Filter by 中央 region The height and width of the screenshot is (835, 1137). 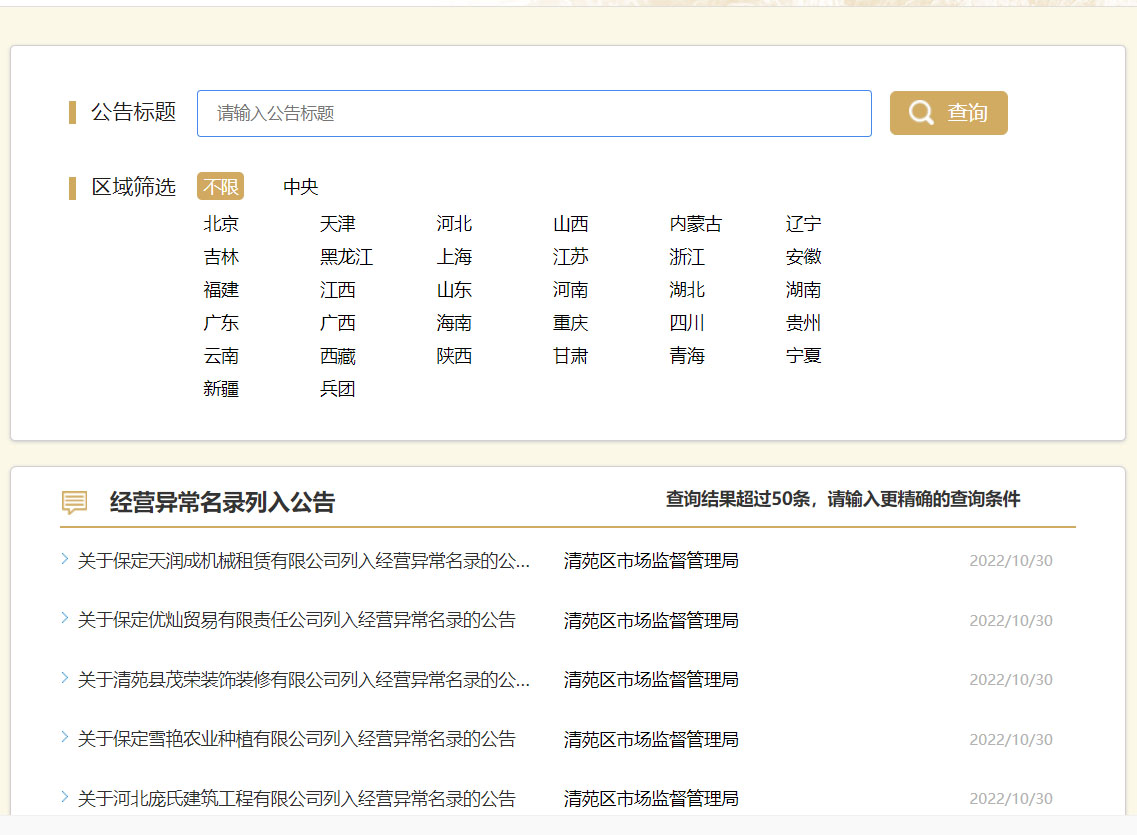tap(301, 186)
